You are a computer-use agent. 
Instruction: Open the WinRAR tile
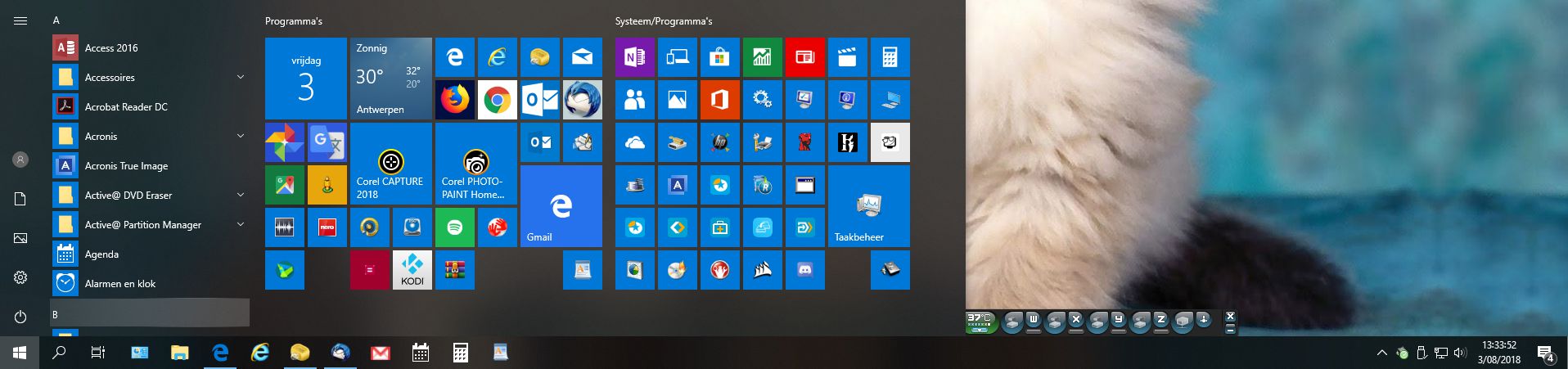pos(455,270)
